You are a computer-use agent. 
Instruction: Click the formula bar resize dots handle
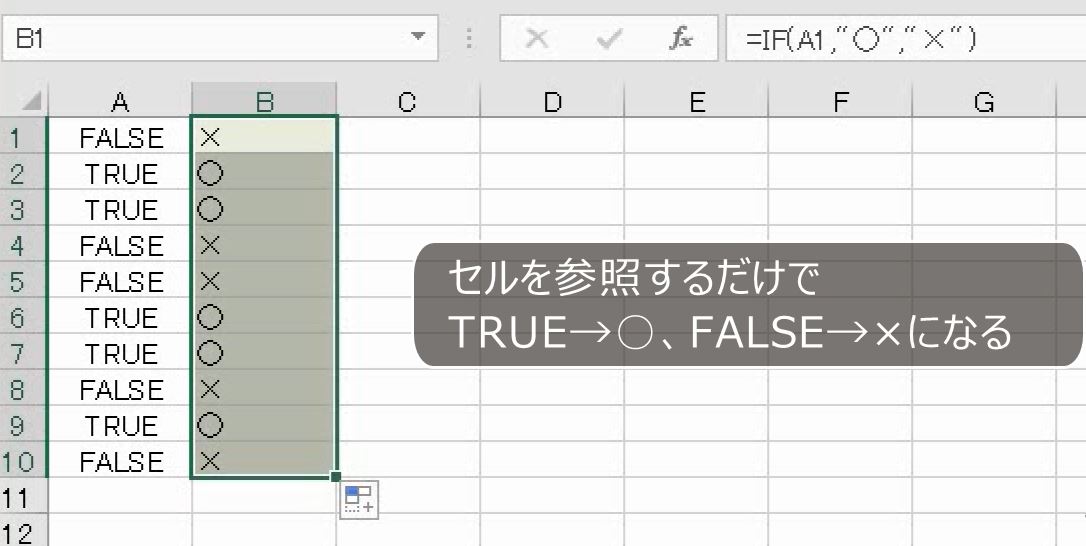[470, 39]
